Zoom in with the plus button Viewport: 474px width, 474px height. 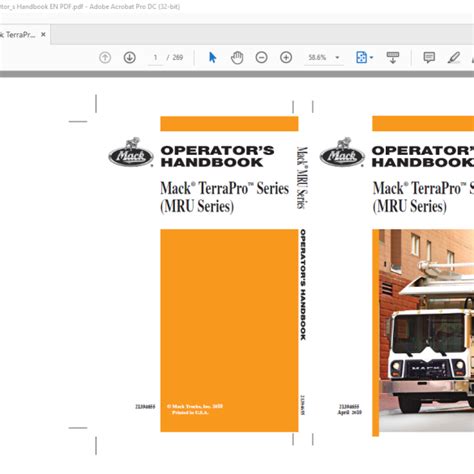(286, 58)
